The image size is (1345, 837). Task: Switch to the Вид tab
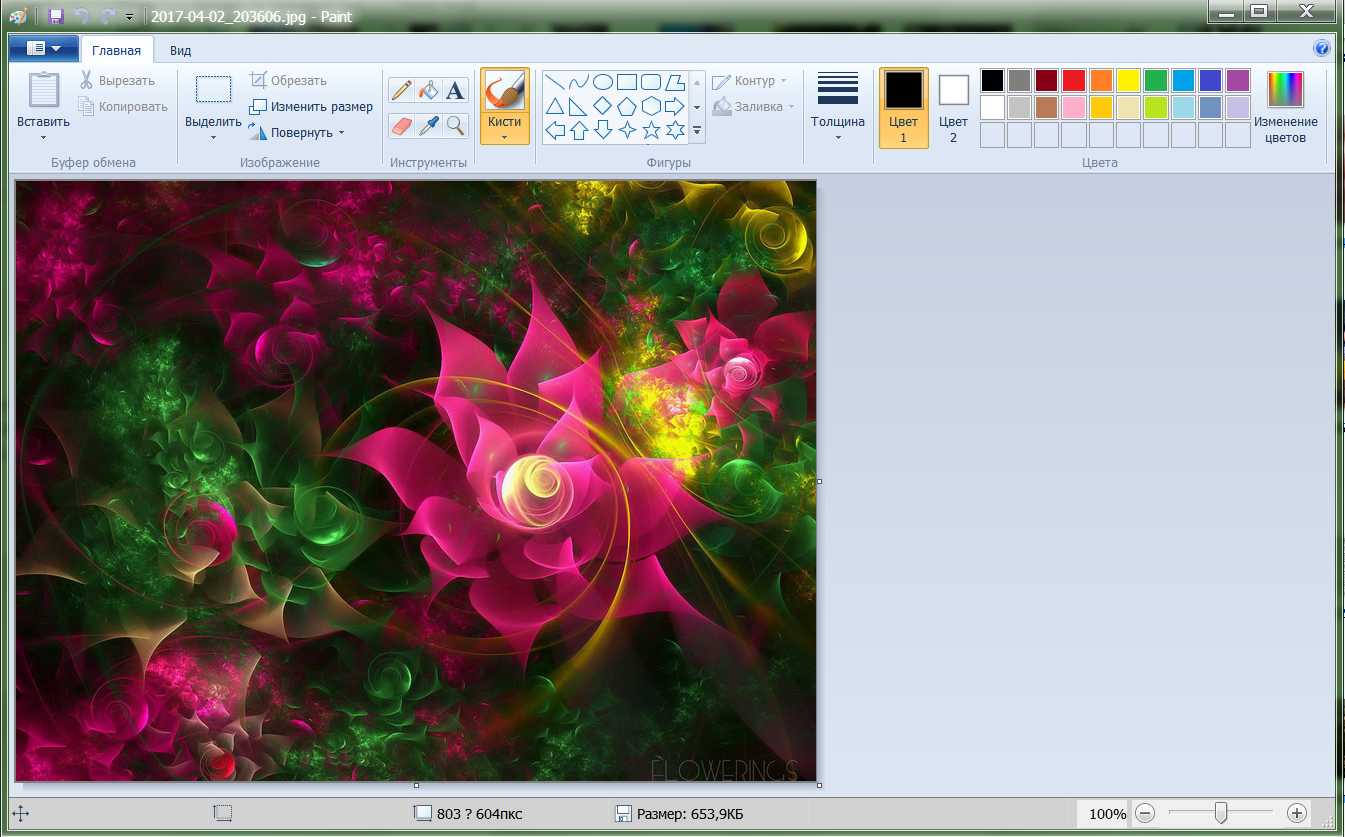pyautogui.click(x=180, y=50)
